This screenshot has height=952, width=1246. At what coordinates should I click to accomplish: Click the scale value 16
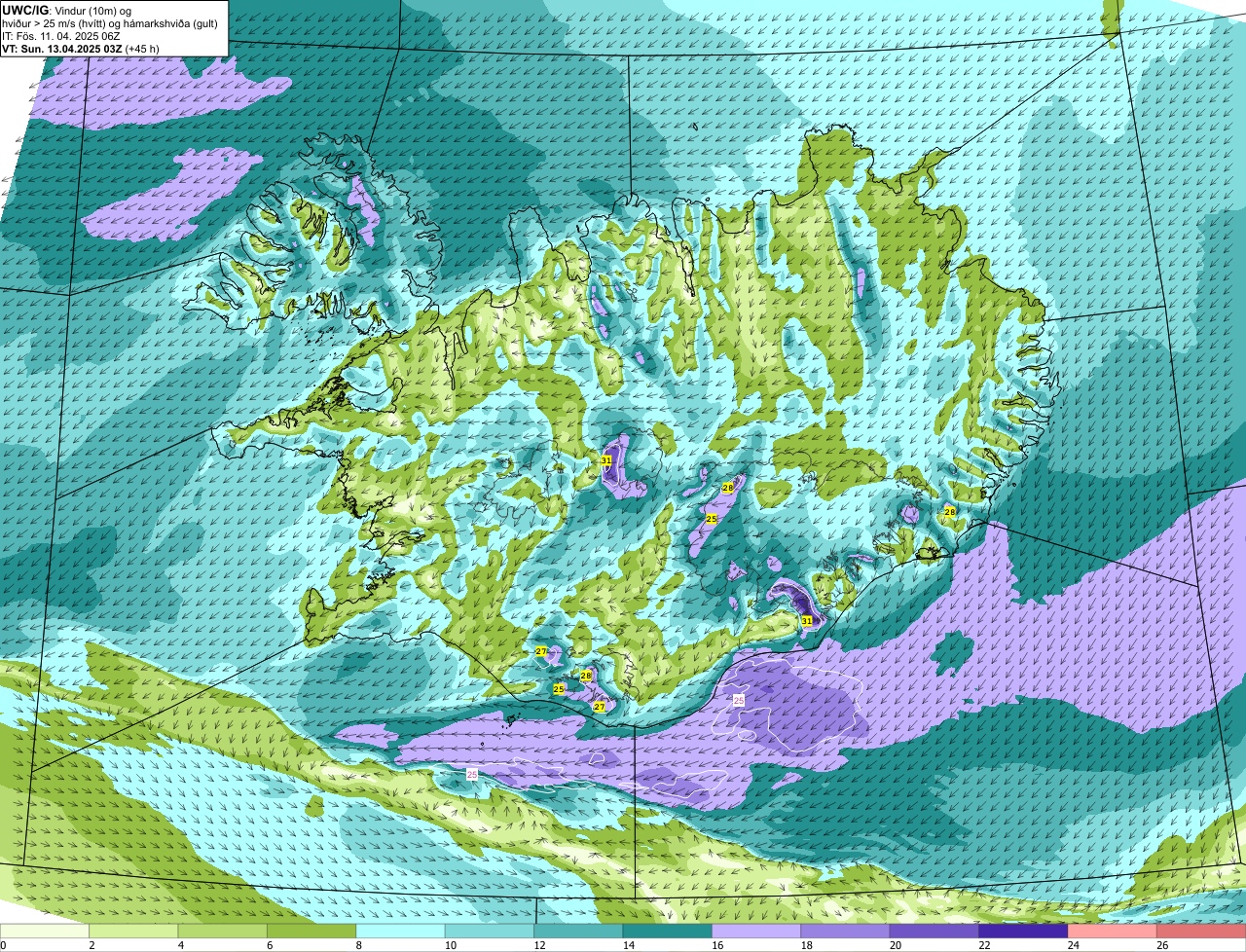point(715,945)
